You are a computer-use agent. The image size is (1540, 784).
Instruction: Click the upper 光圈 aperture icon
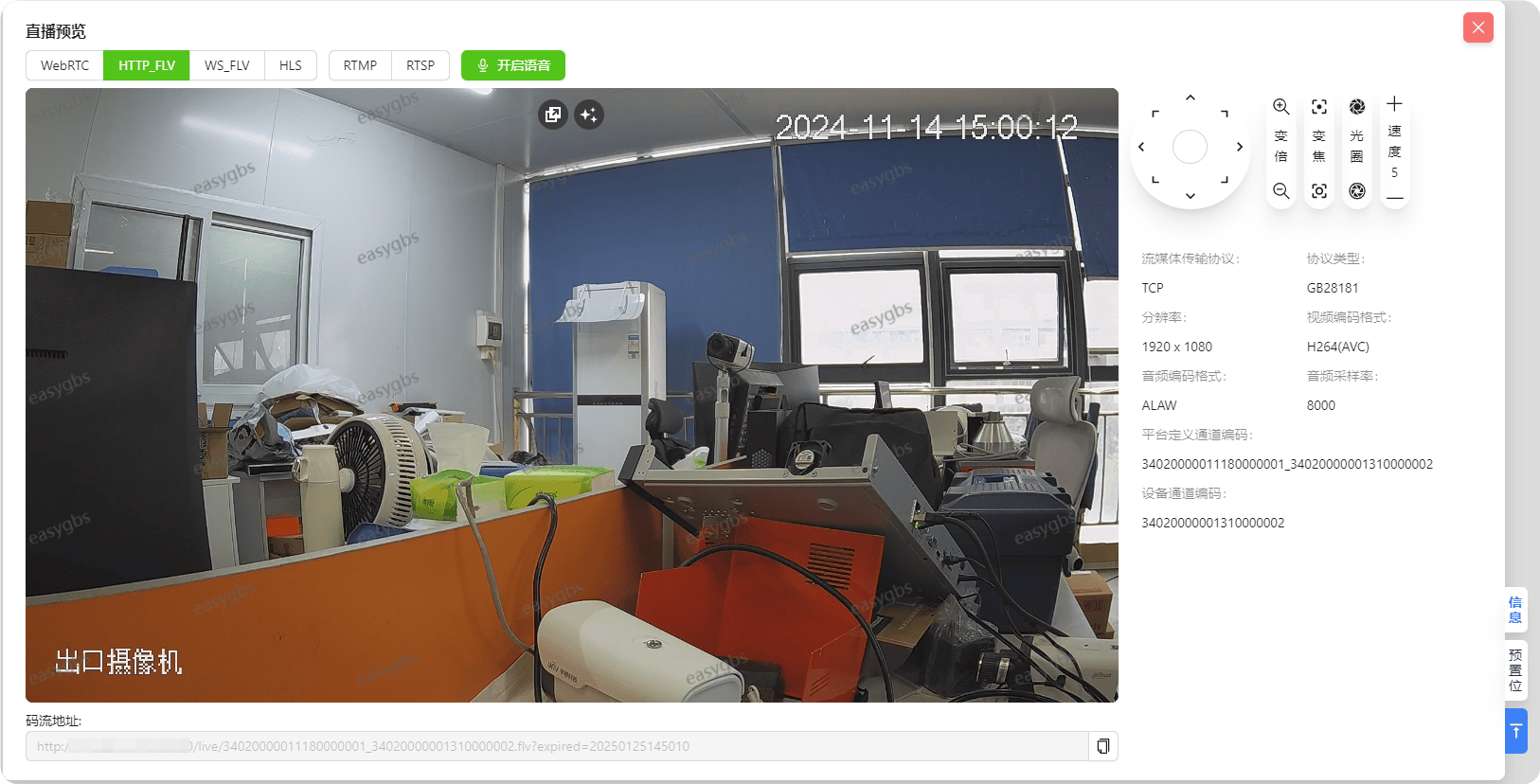pyautogui.click(x=1356, y=107)
